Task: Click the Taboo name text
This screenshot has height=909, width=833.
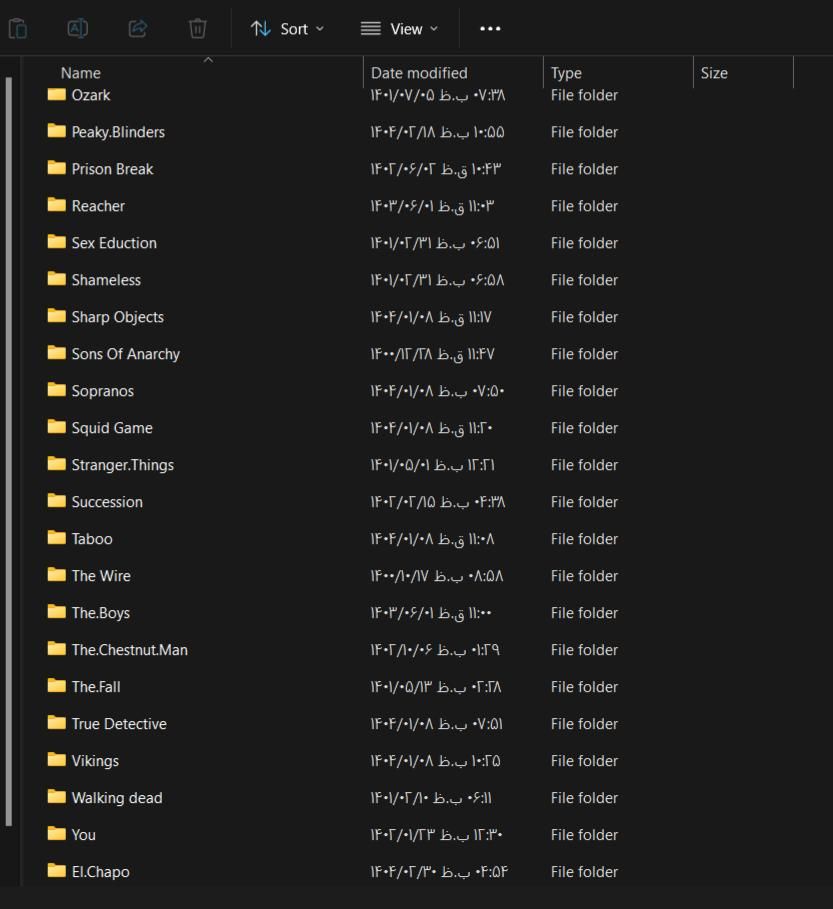Action: (x=92, y=539)
